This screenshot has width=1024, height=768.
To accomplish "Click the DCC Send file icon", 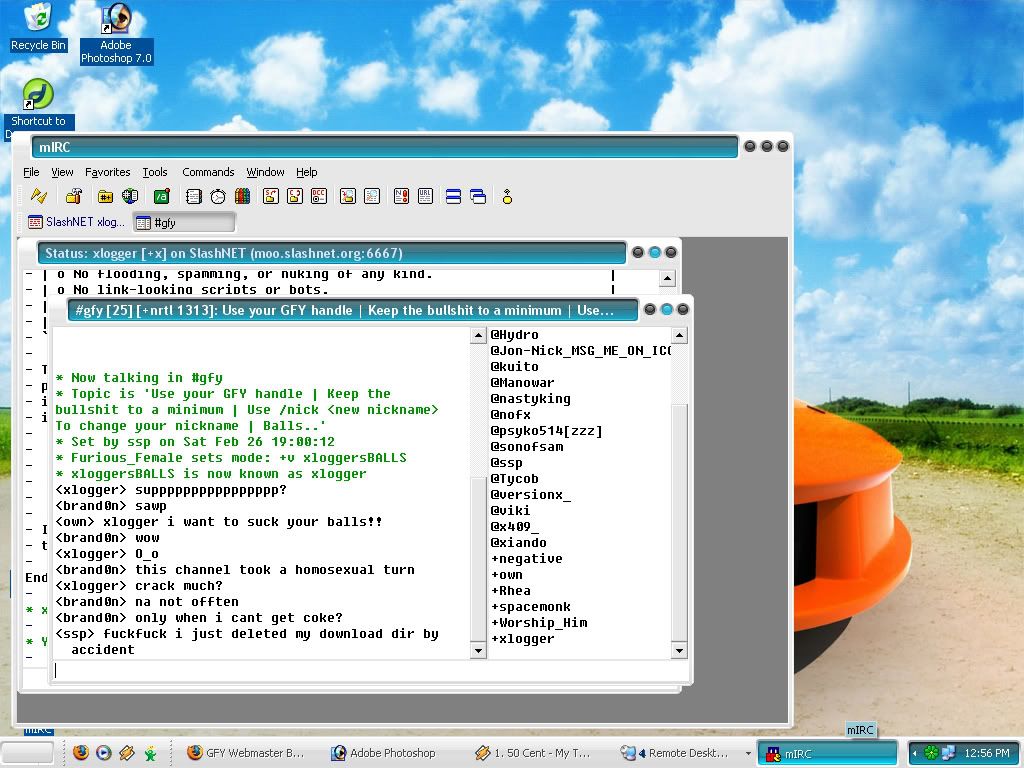I will (271, 196).
